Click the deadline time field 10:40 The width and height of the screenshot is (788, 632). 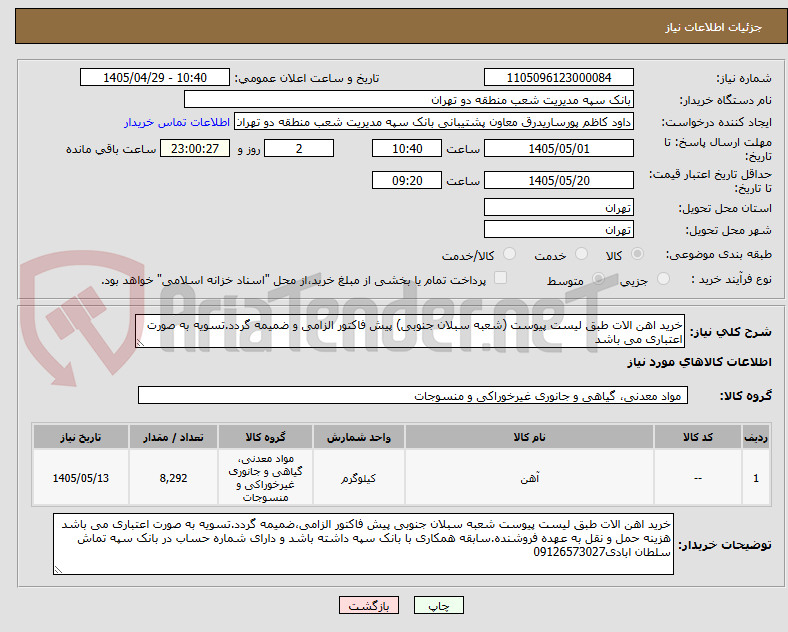click(407, 149)
